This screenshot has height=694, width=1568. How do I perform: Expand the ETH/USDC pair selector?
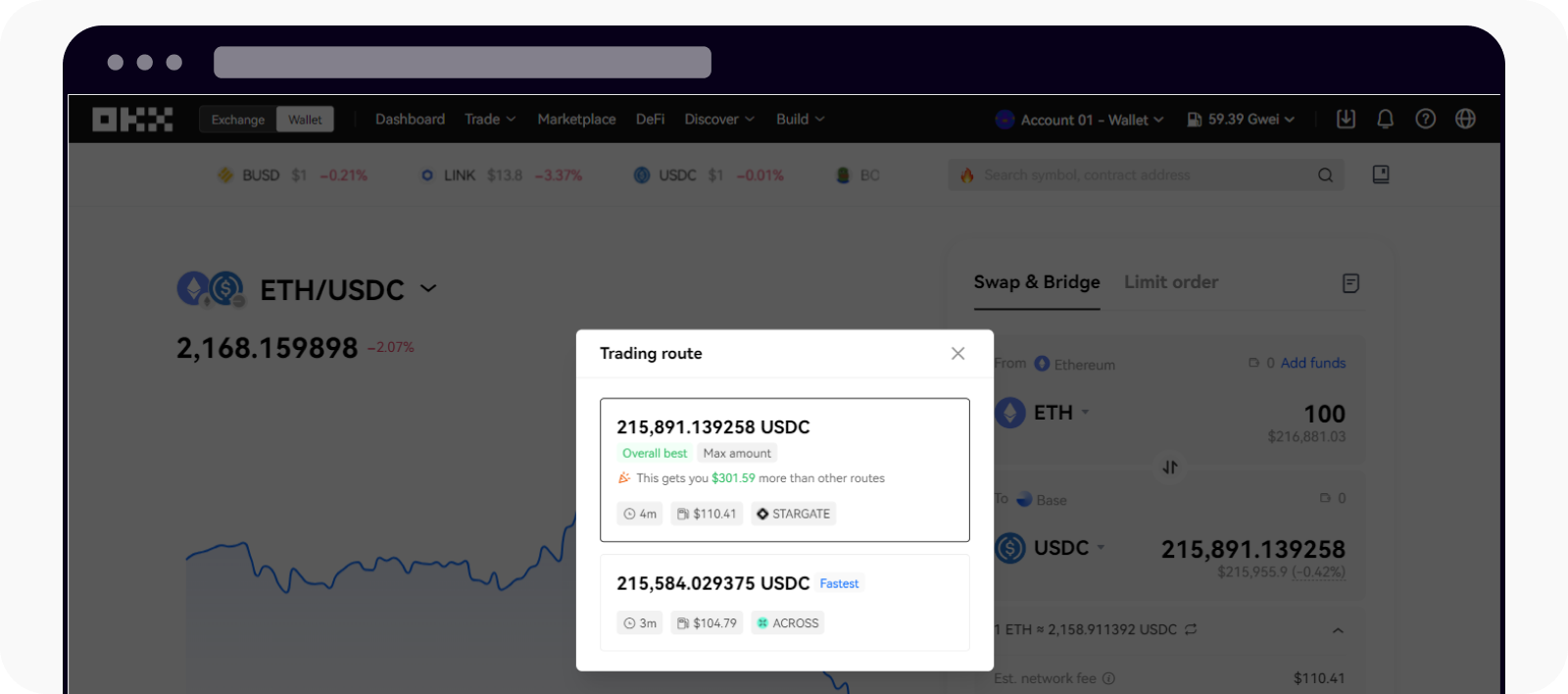428,288
